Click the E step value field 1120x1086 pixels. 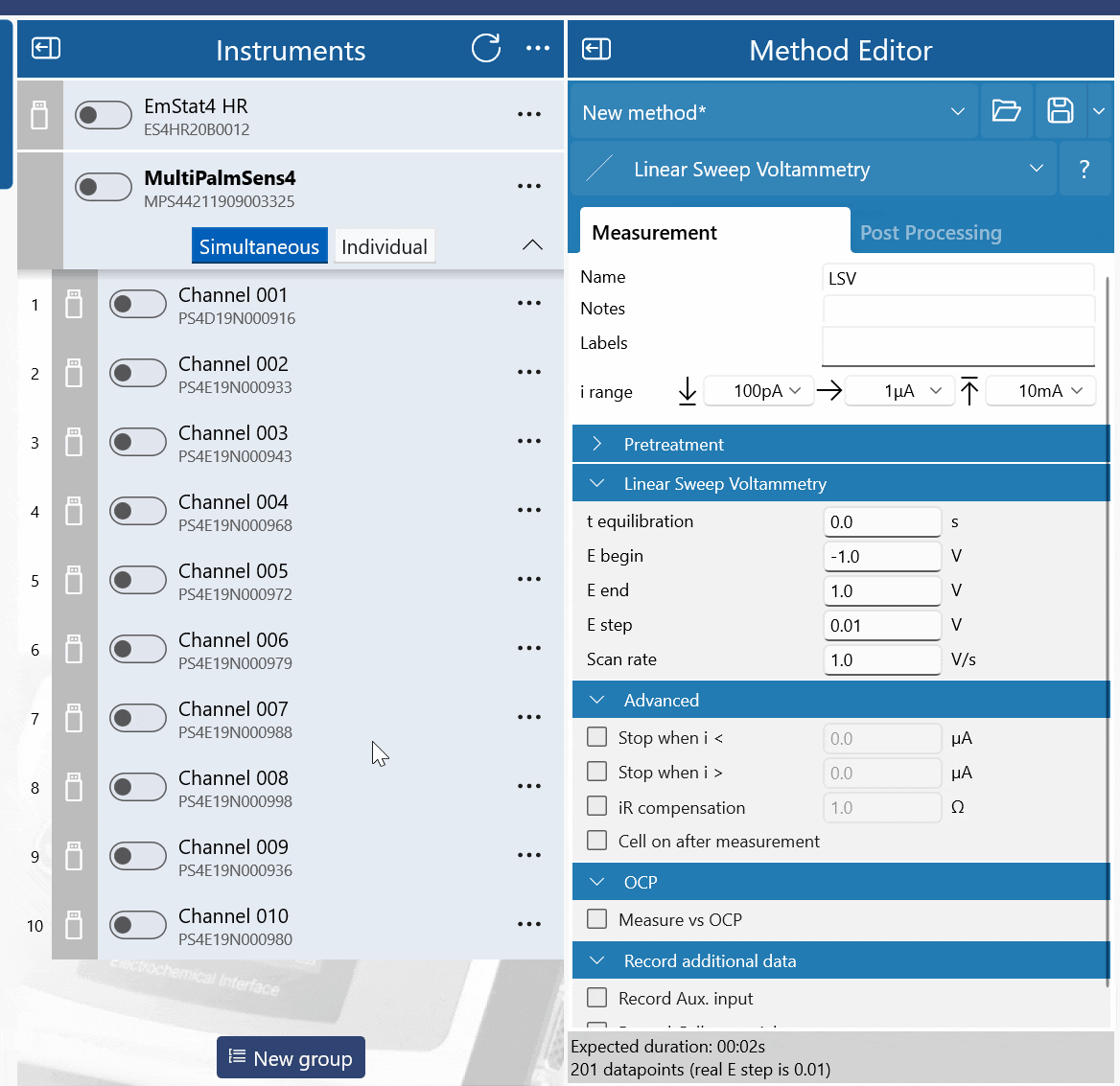tap(882, 626)
